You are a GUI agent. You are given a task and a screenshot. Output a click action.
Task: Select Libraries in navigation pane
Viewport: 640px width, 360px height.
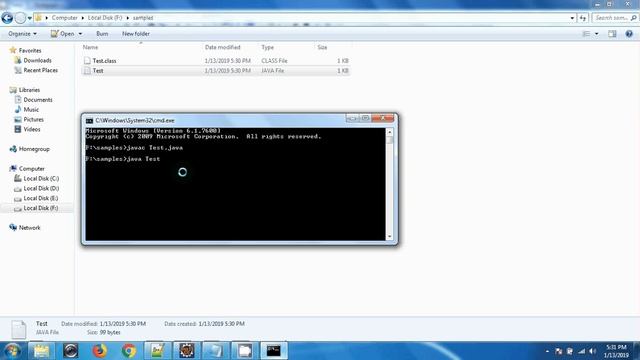tap(29, 90)
